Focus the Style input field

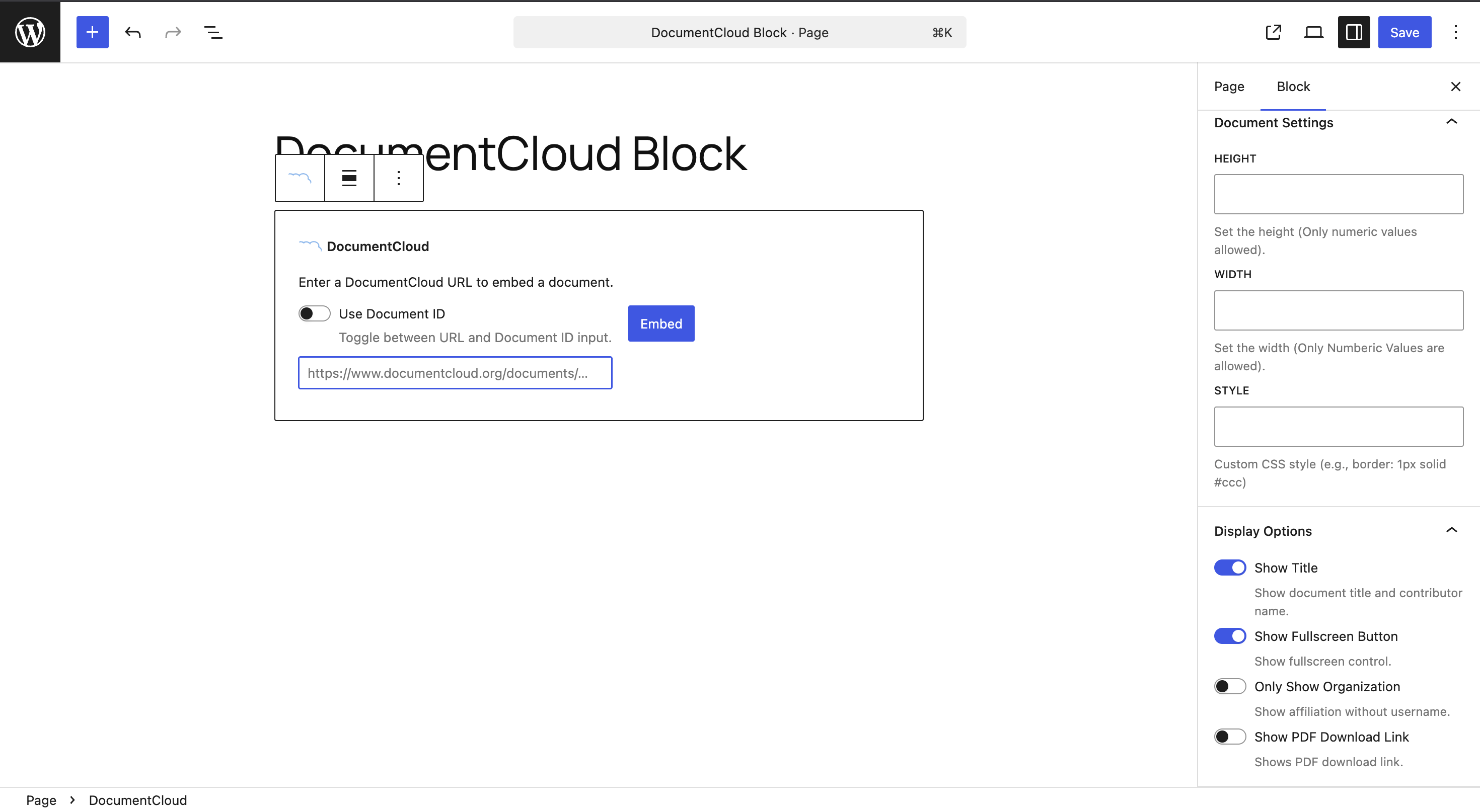[1339, 426]
